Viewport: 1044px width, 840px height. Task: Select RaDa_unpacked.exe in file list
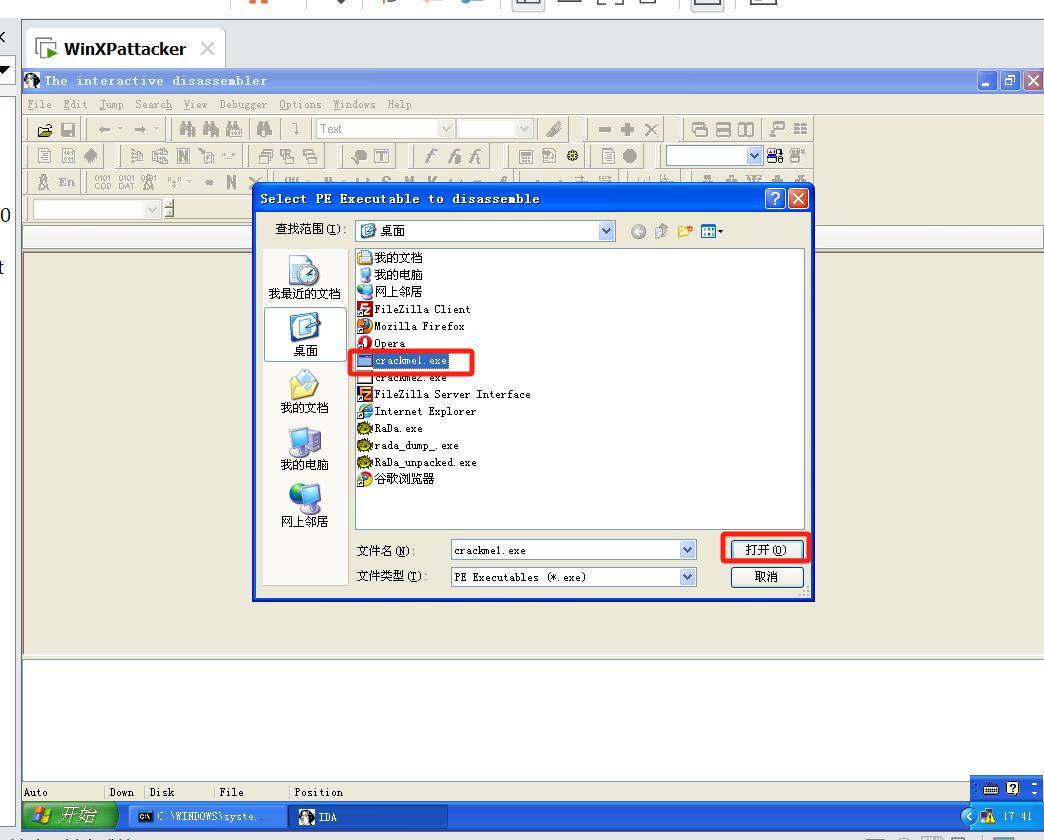coord(417,463)
